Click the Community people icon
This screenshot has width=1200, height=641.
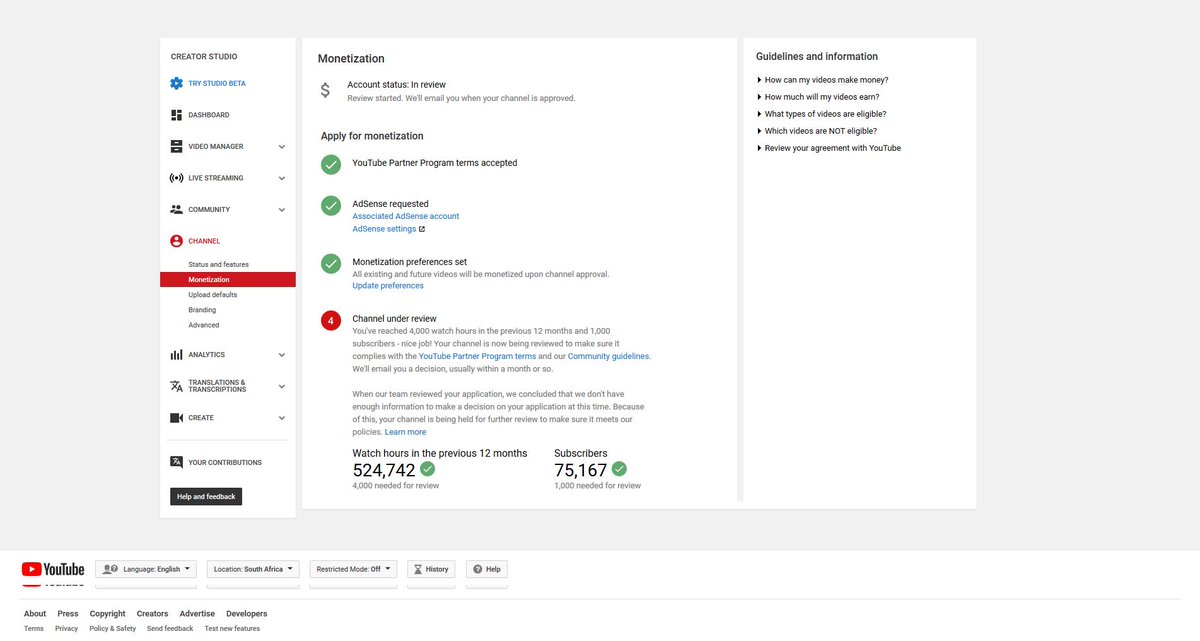176,210
